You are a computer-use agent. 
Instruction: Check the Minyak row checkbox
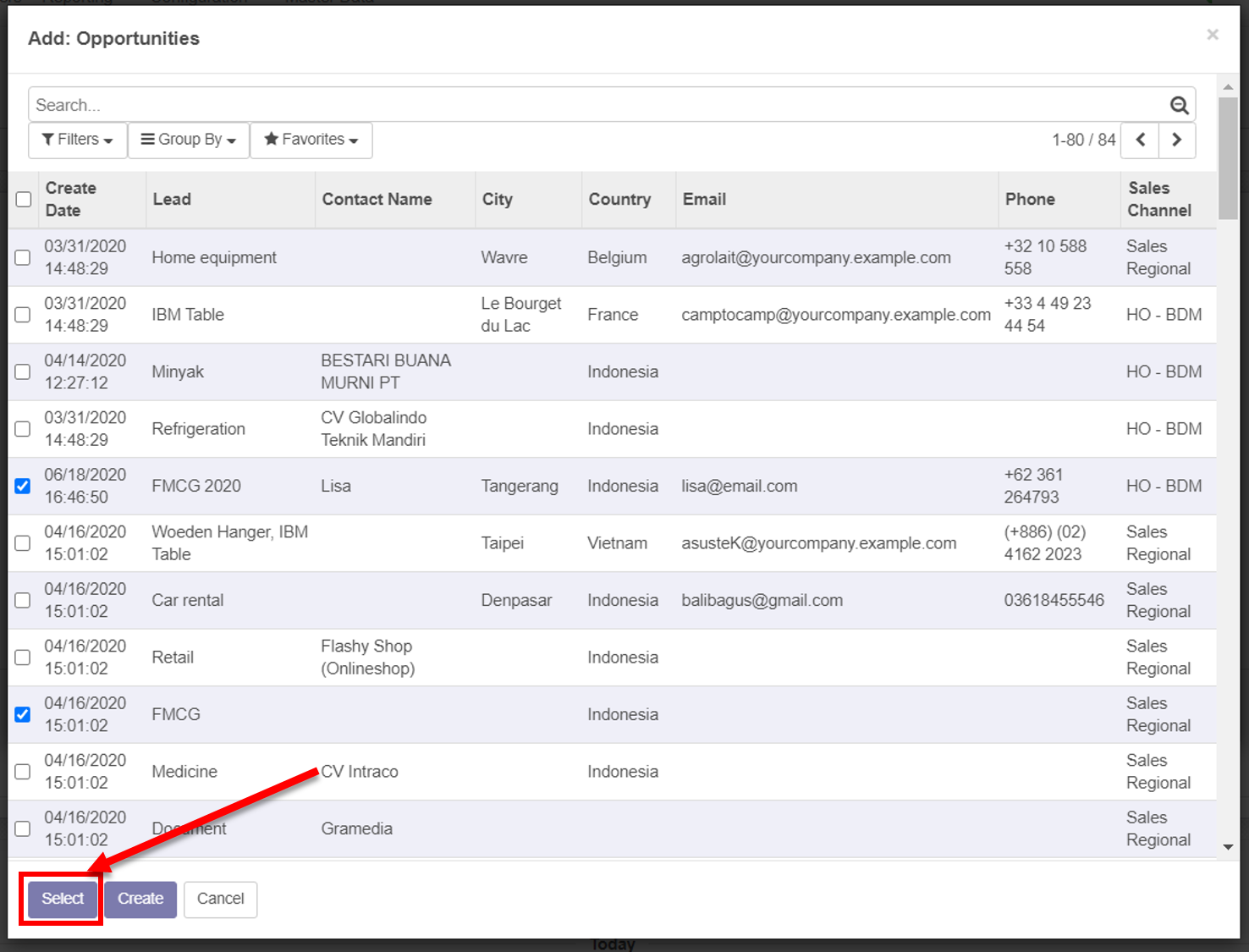[x=23, y=371]
